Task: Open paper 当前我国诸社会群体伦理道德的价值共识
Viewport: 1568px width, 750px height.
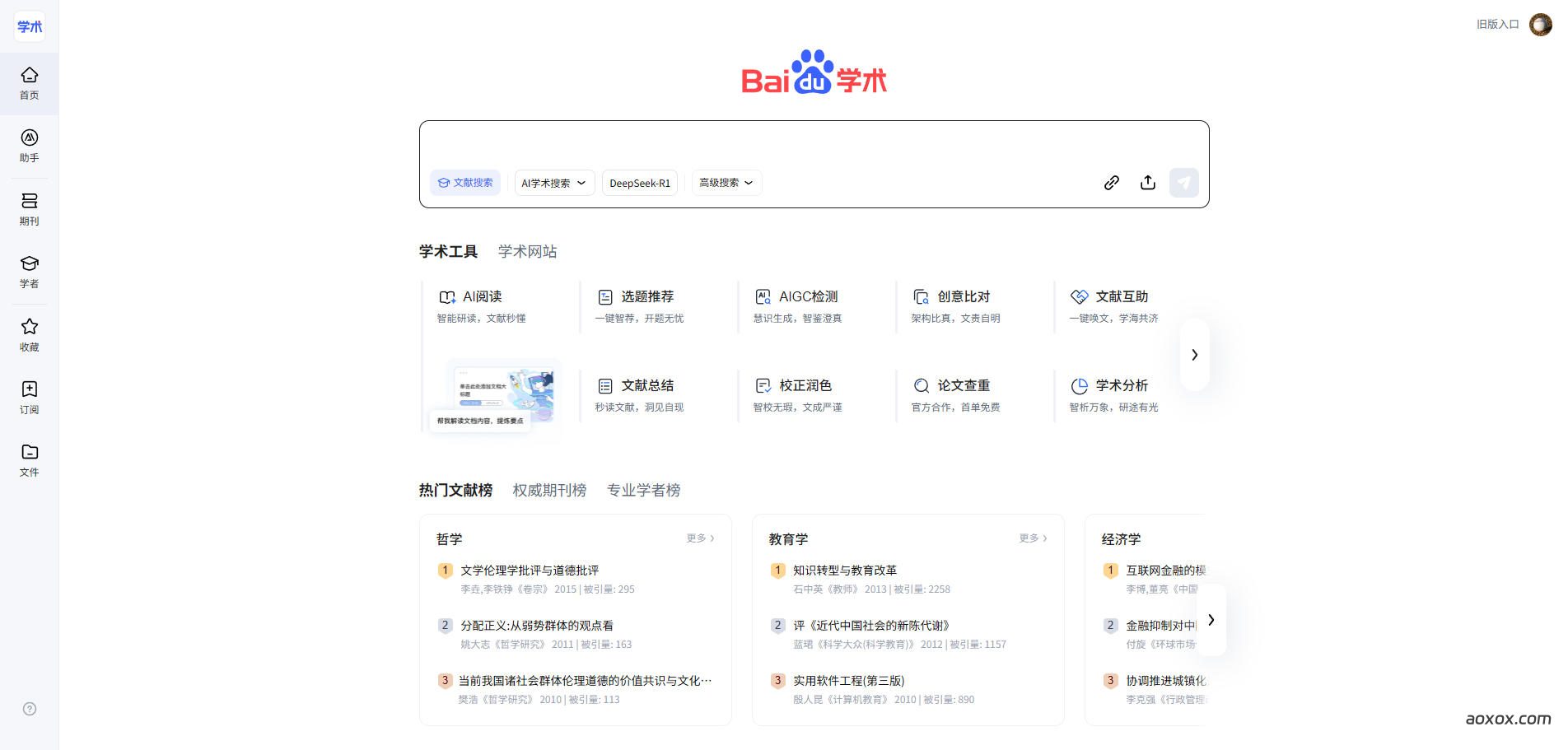Action: coord(585,680)
